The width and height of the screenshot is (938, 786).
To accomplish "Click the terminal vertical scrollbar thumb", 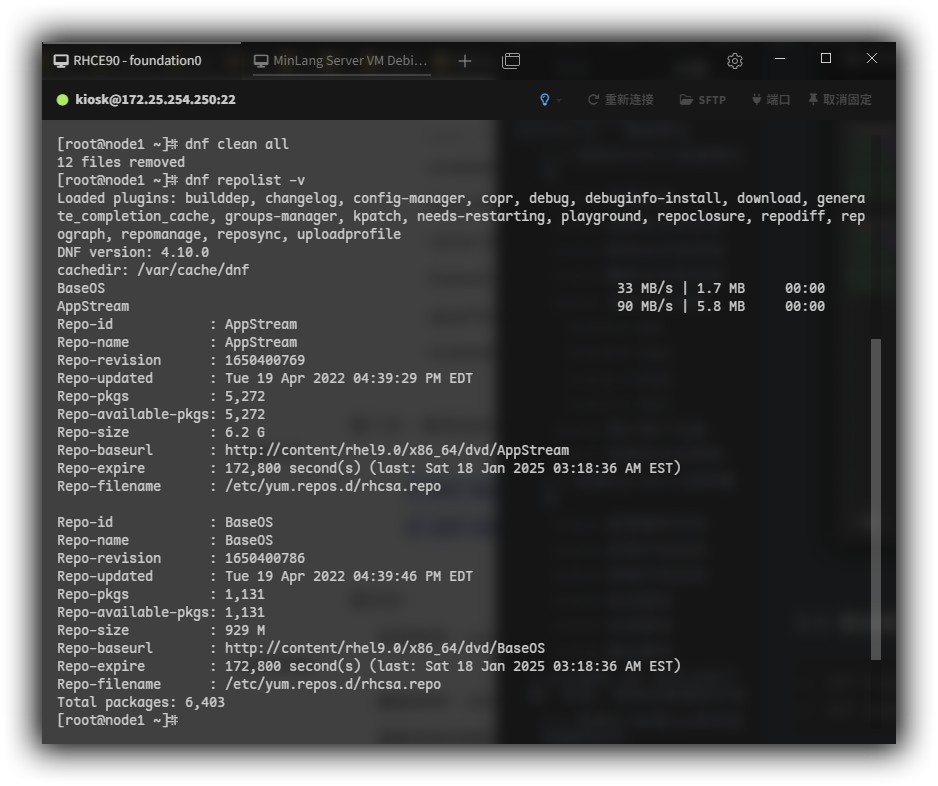I will click(876, 498).
